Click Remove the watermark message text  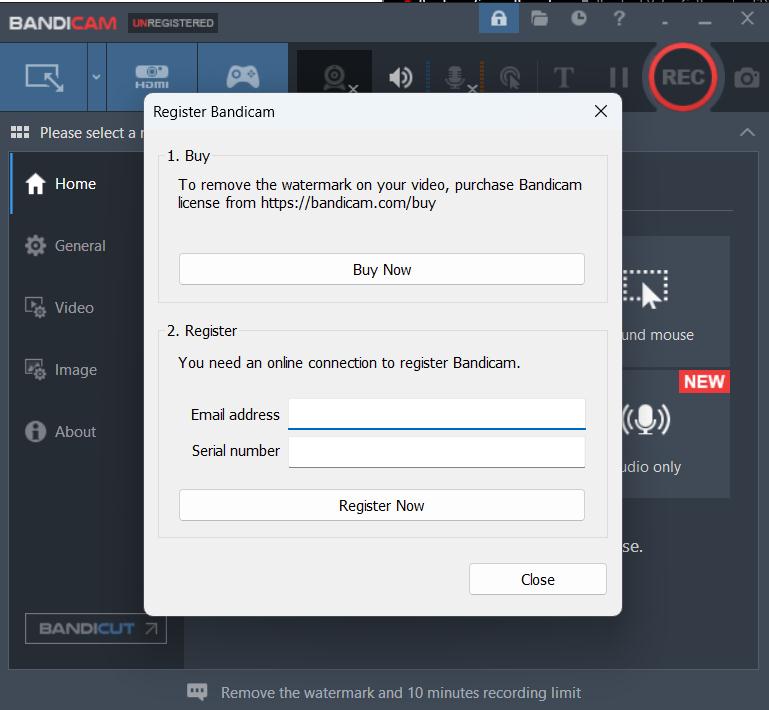pos(401,693)
